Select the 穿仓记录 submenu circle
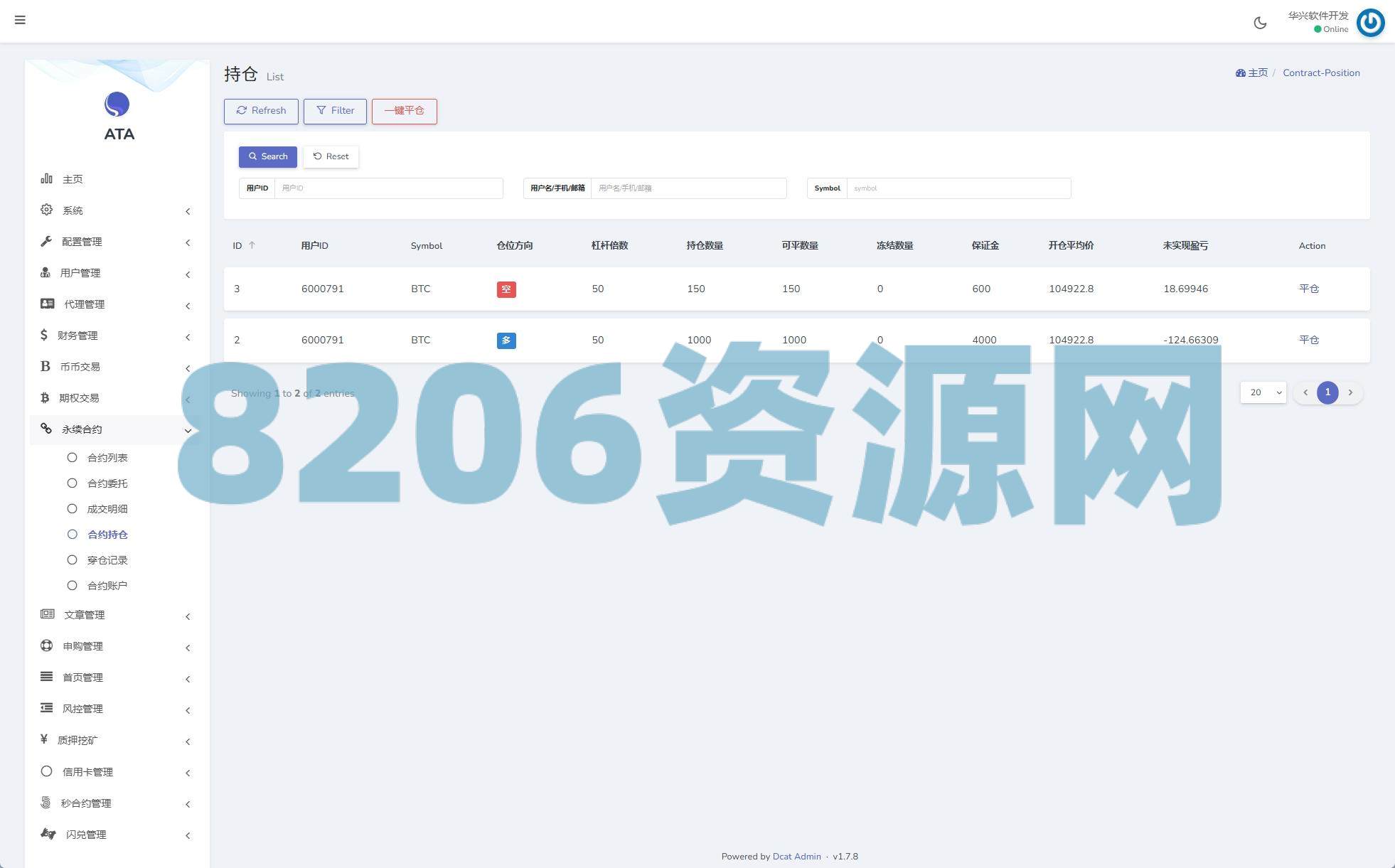This screenshot has width=1395, height=868. [72, 560]
